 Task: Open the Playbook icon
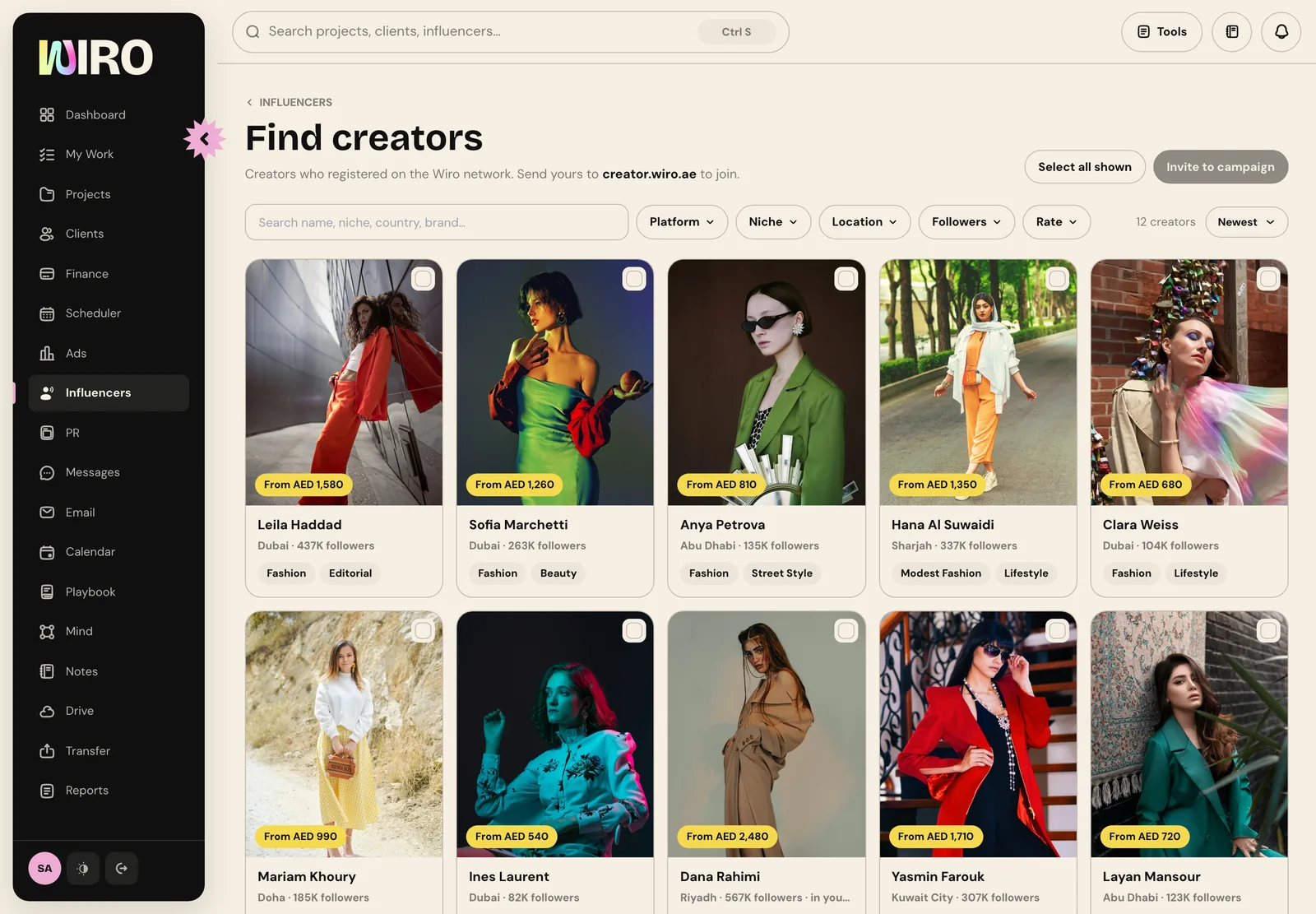(x=47, y=592)
